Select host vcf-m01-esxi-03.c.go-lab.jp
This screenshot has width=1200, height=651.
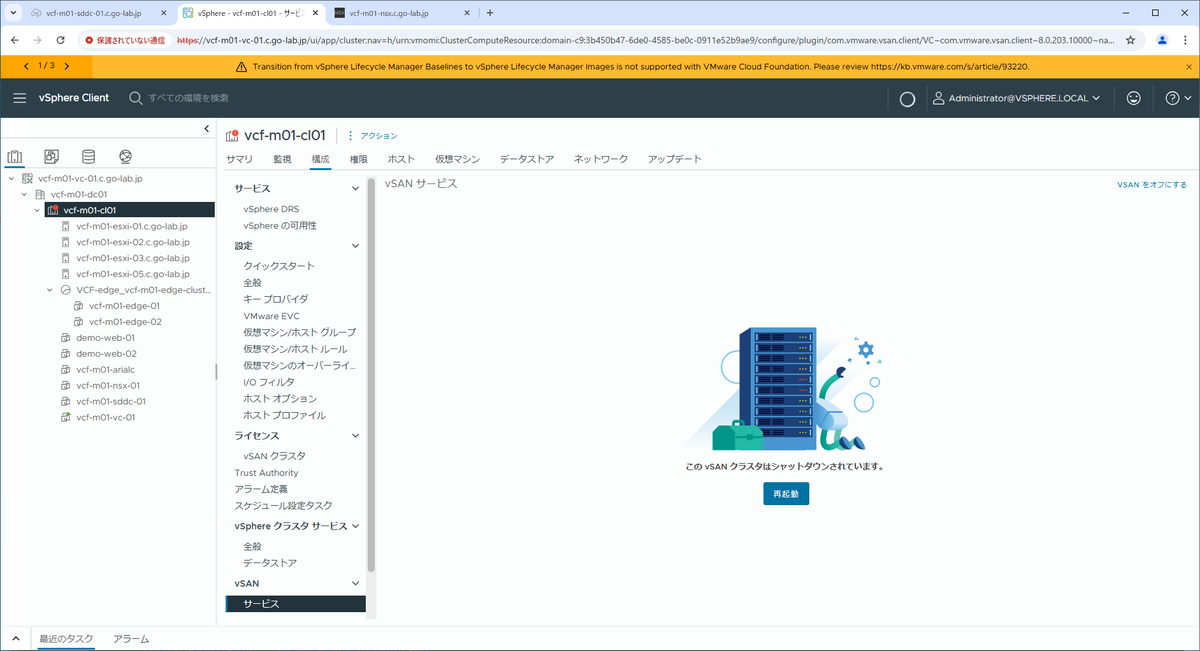tap(132, 258)
